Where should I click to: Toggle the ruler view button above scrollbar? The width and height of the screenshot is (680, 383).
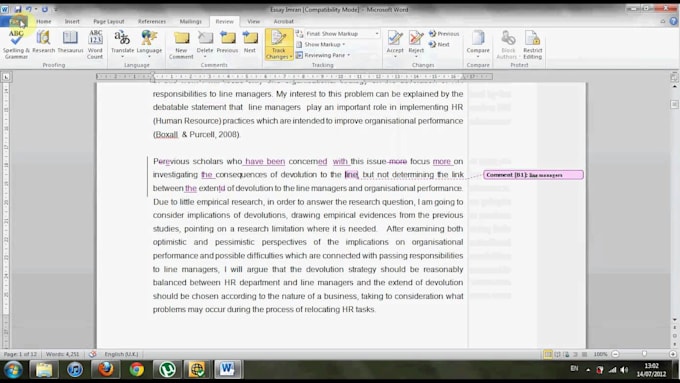point(674,77)
